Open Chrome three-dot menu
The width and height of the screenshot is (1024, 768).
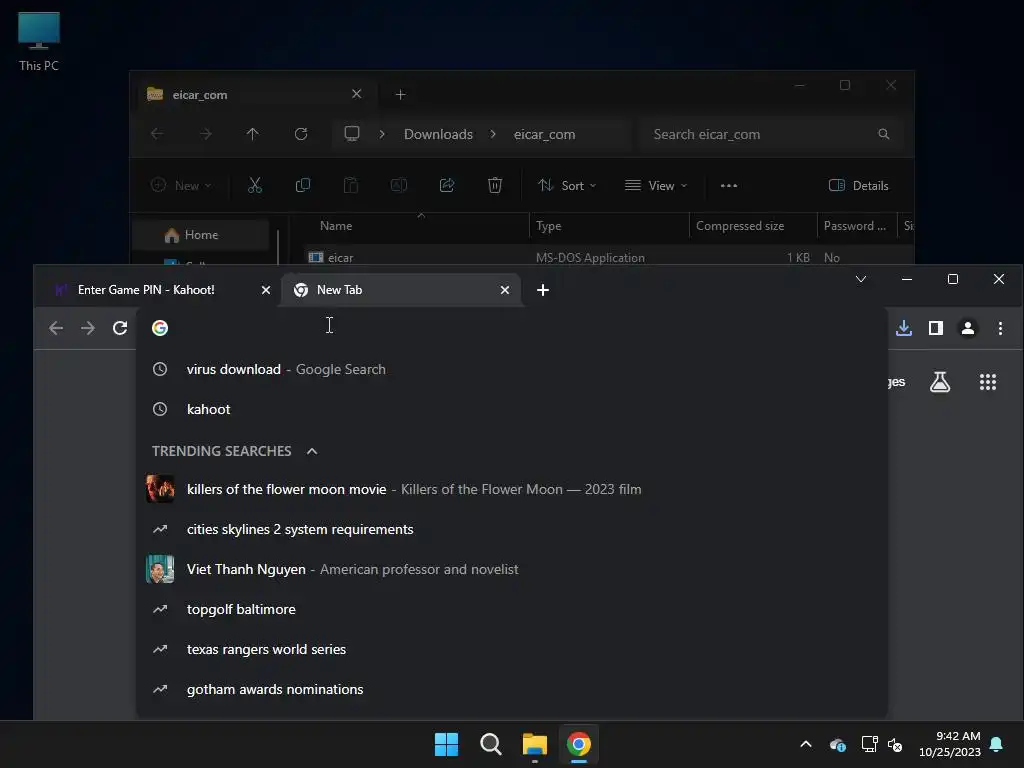[1000, 328]
